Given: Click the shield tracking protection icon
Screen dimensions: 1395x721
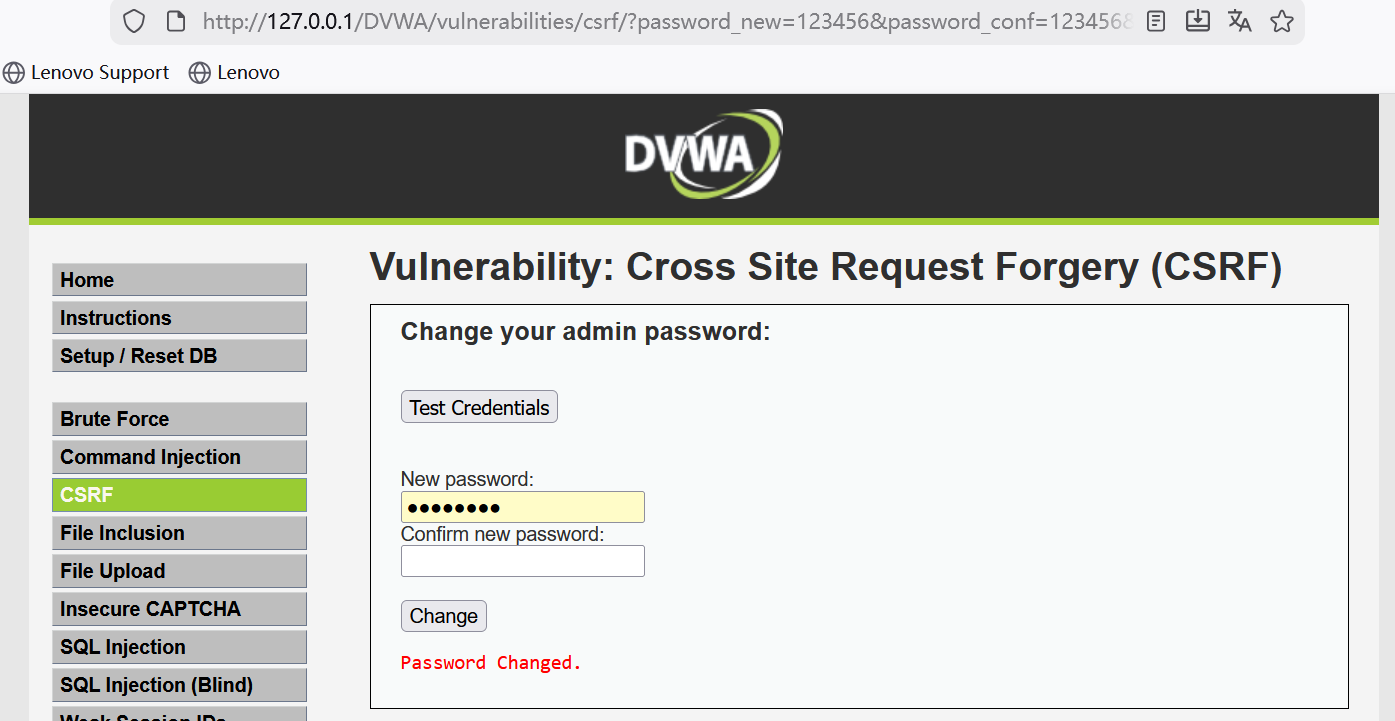Looking at the screenshot, I should click(x=134, y=21).
